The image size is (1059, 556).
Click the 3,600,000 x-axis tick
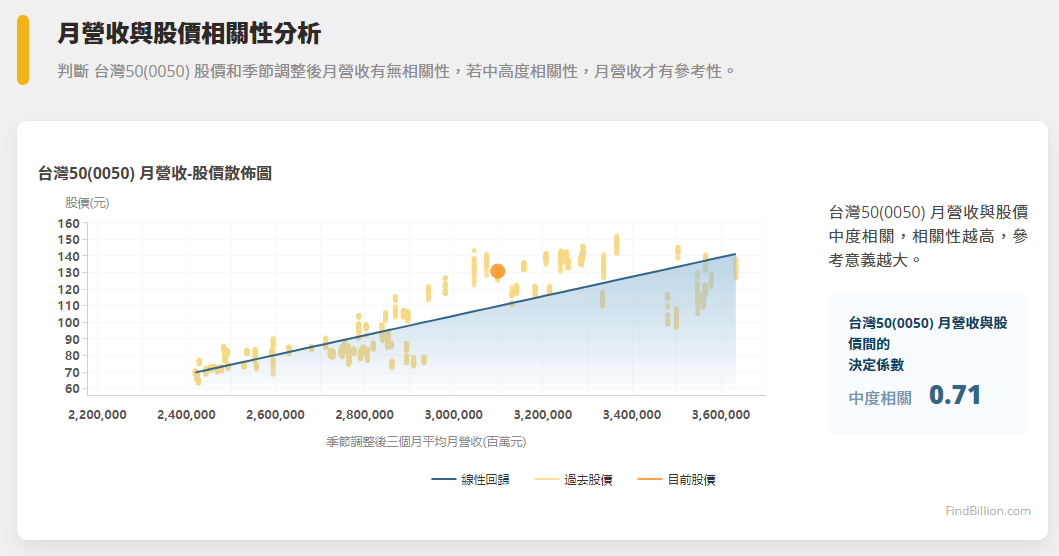pos(721,415)
